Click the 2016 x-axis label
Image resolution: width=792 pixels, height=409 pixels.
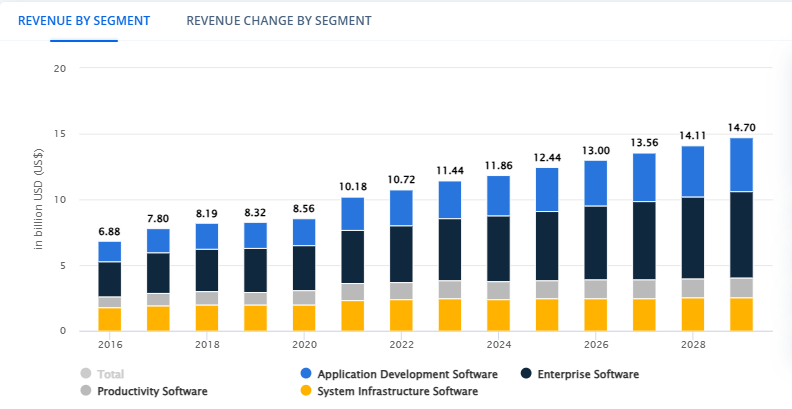pyautogui.click(x=110, y=345)
